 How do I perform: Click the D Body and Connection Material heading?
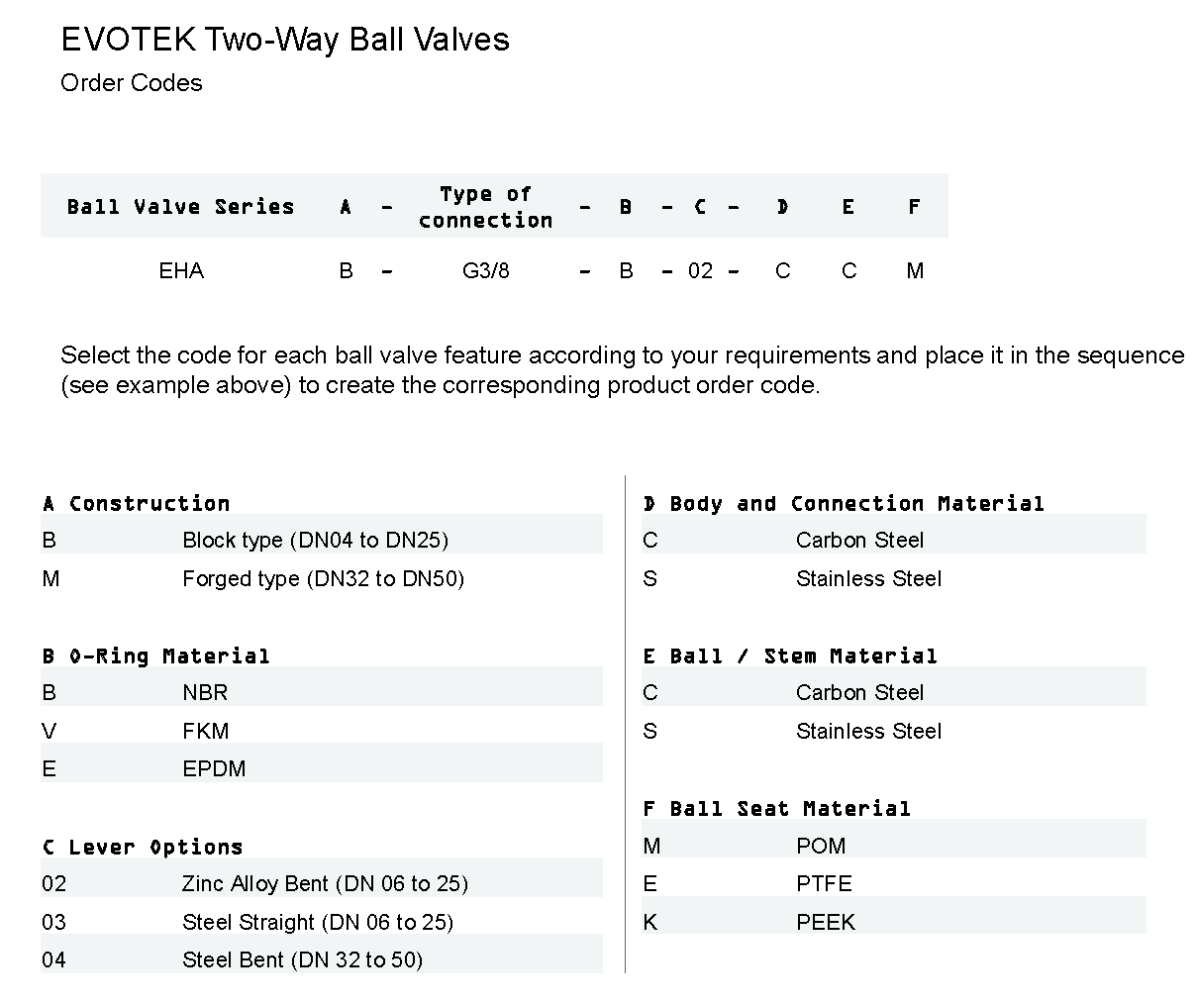(x=843, y=503)
